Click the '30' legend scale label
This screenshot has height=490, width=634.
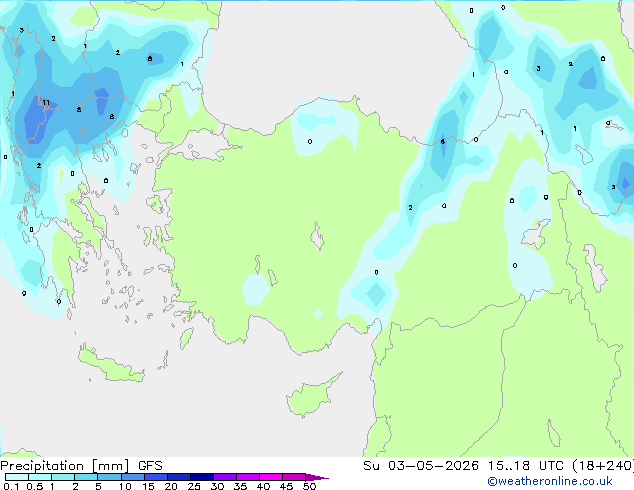pyautogui.click(x=217, y=486)
